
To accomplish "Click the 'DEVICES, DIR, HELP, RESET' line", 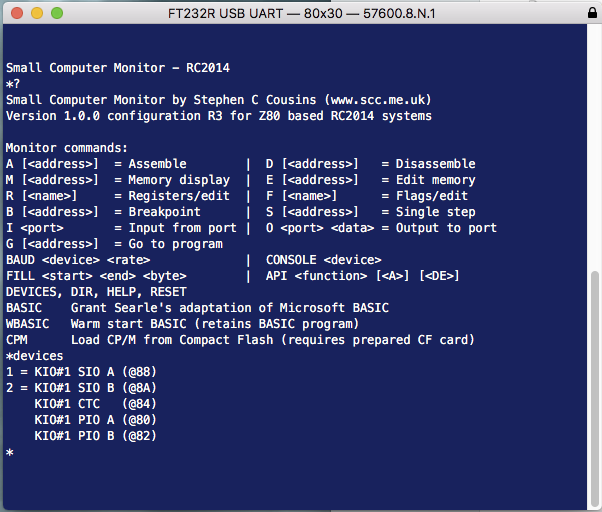I will (96, 292).
